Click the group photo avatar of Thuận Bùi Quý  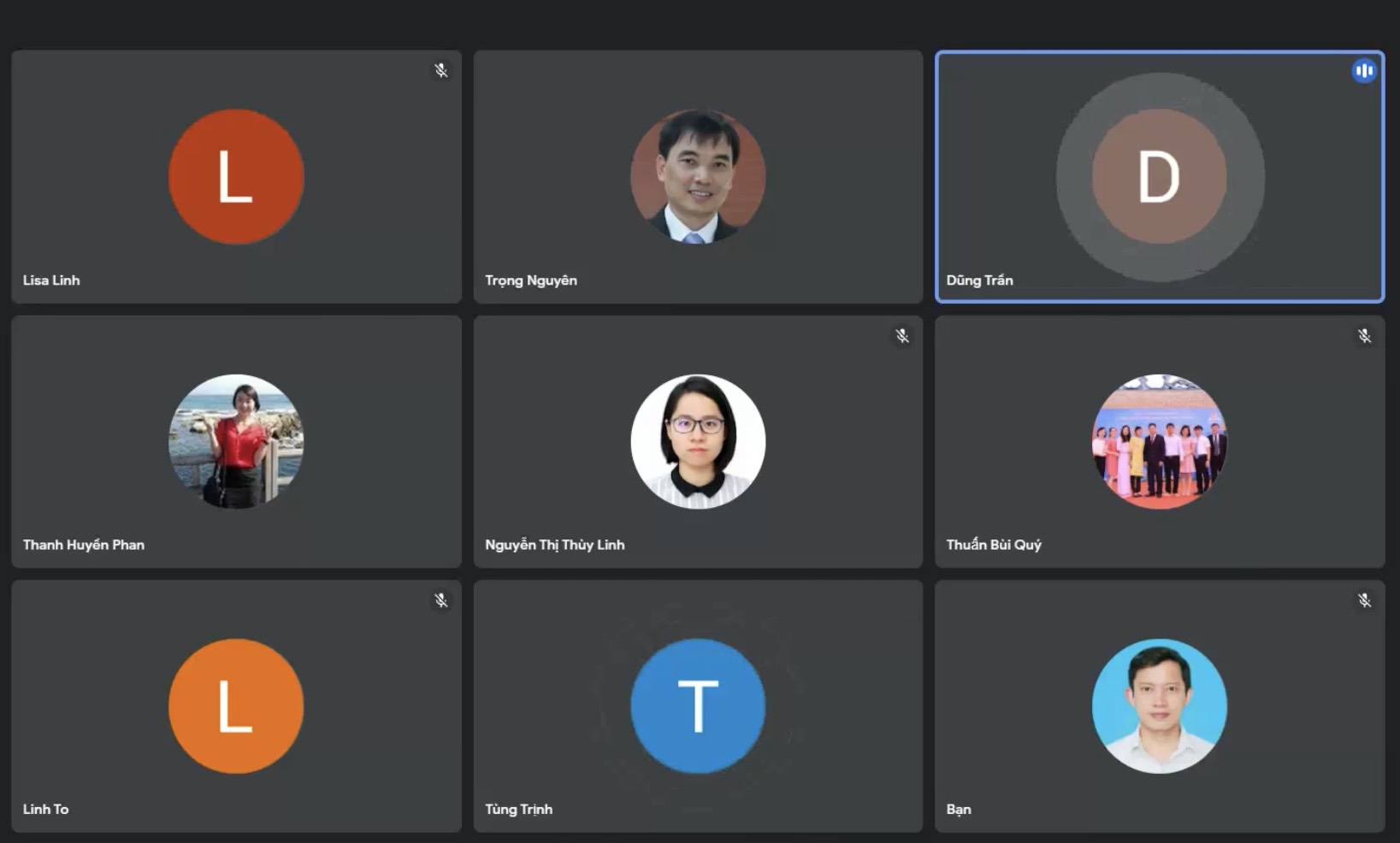click(x=1159, y=441)
